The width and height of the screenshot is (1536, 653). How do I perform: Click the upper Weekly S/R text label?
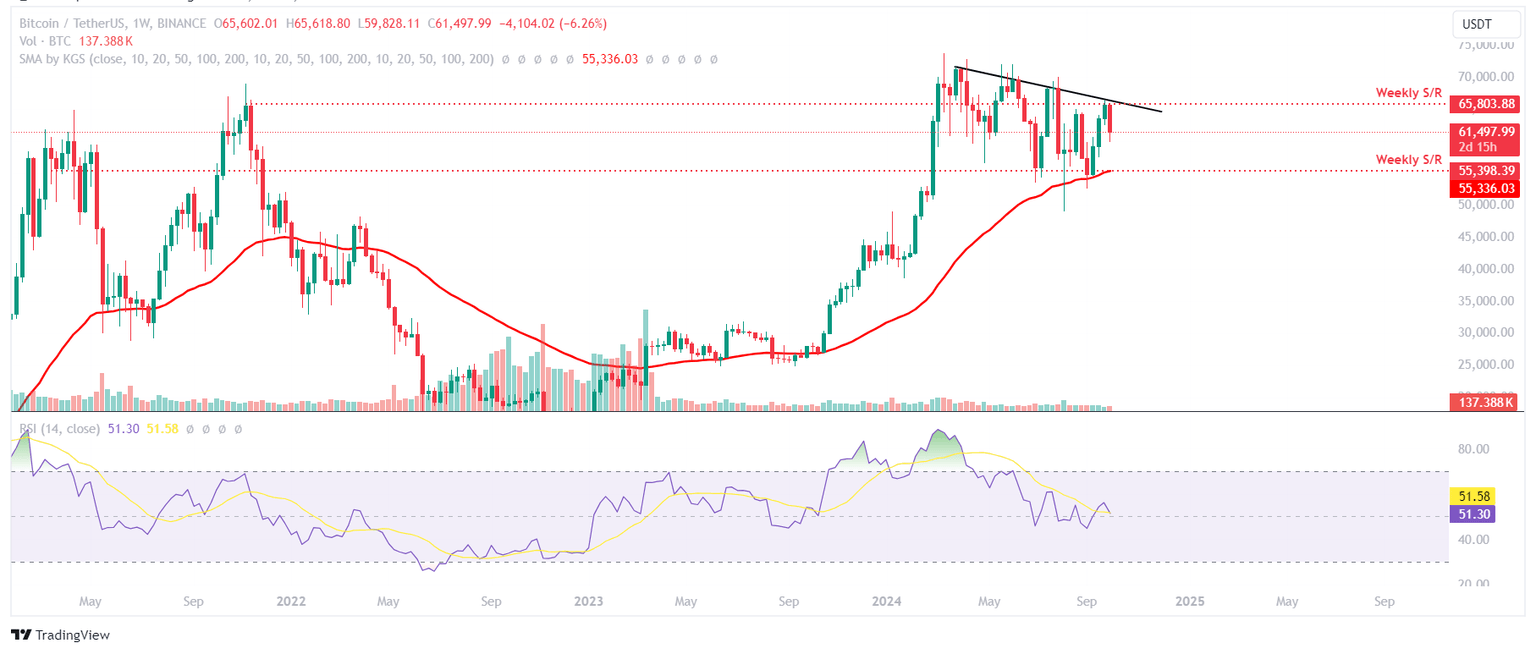(1409, 92)
